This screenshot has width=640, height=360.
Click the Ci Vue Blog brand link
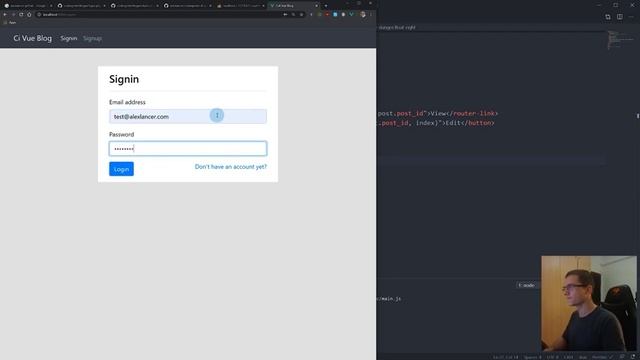coord(33,38)
